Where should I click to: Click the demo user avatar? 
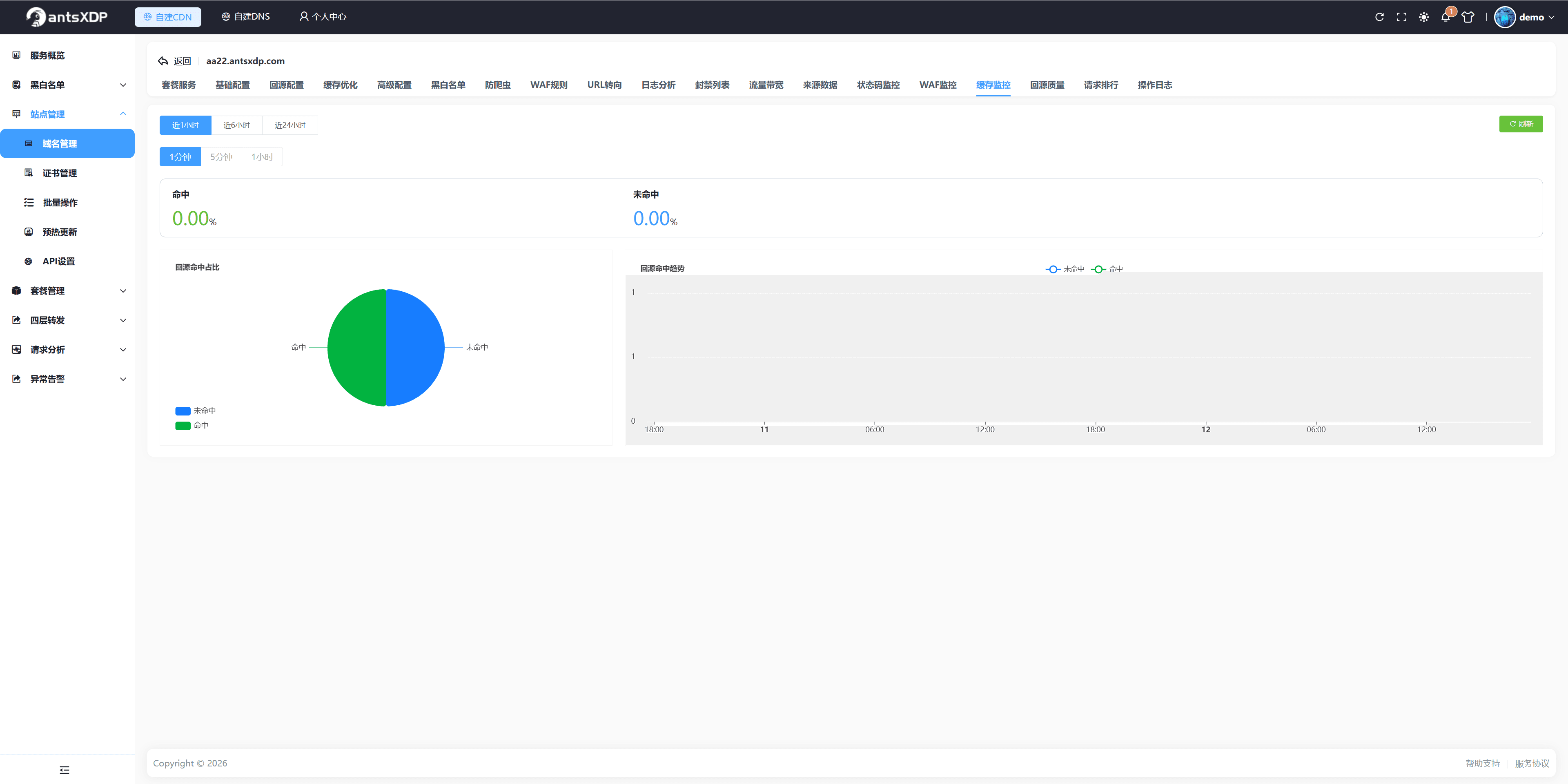1504,17
